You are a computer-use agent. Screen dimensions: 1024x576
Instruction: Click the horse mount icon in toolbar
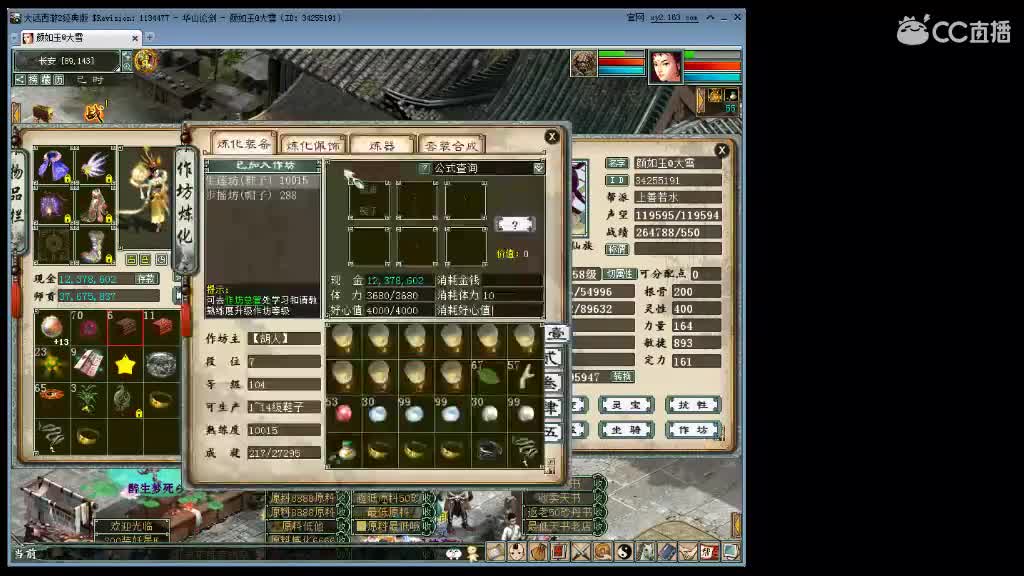tap(645, 552)
